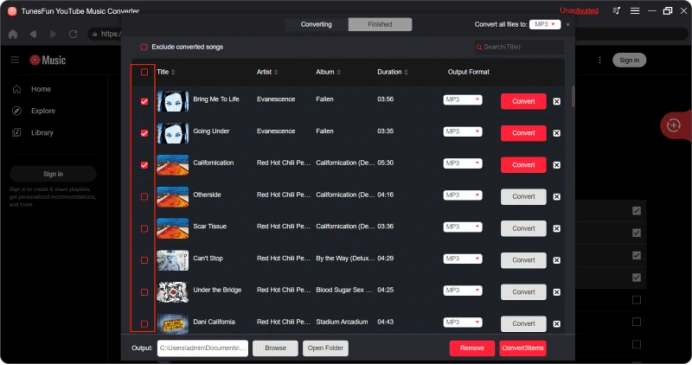Reload the page with refresh icon
The width and height of the screenshot is (692, 365).
[73, 34]
